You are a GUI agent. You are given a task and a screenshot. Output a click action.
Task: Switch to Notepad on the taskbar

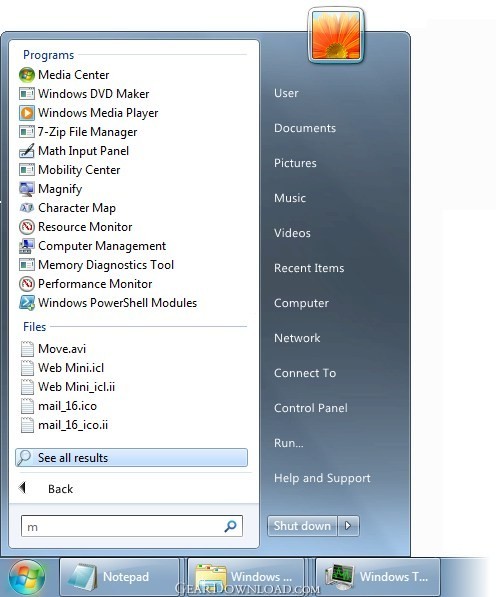click(x=120, y=576)
